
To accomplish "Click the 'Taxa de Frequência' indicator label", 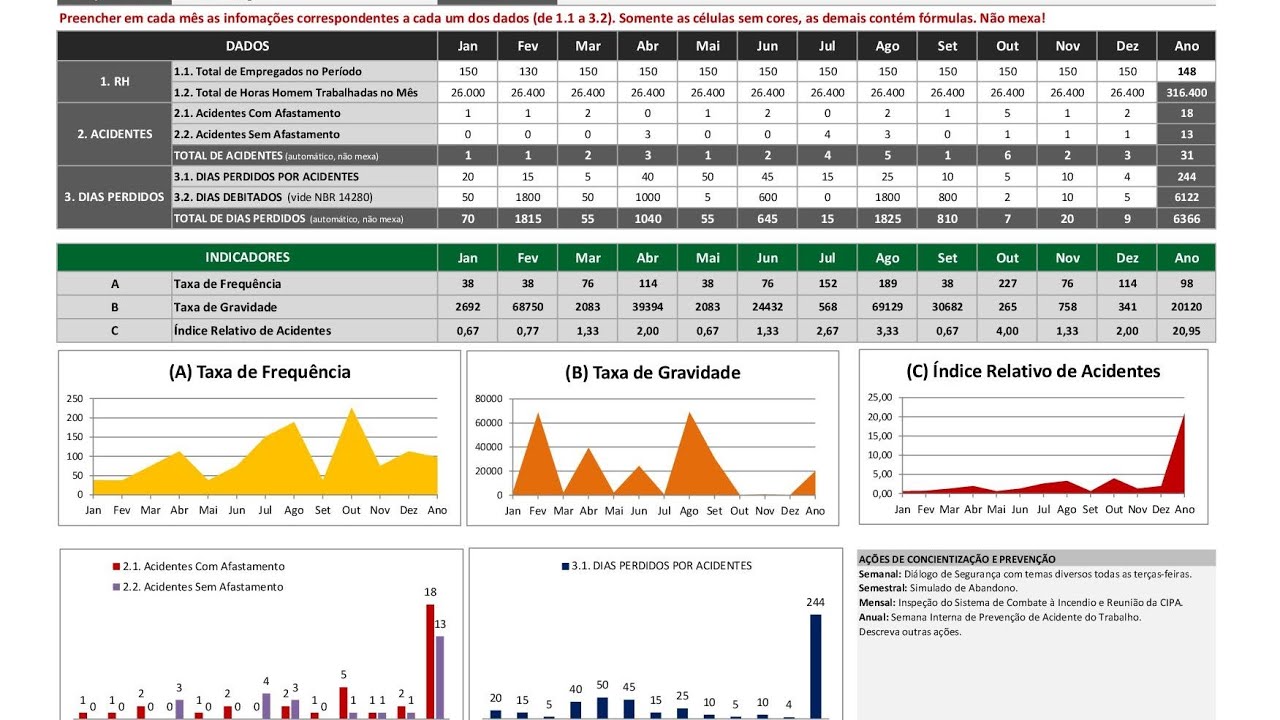I will coord(305,284).
